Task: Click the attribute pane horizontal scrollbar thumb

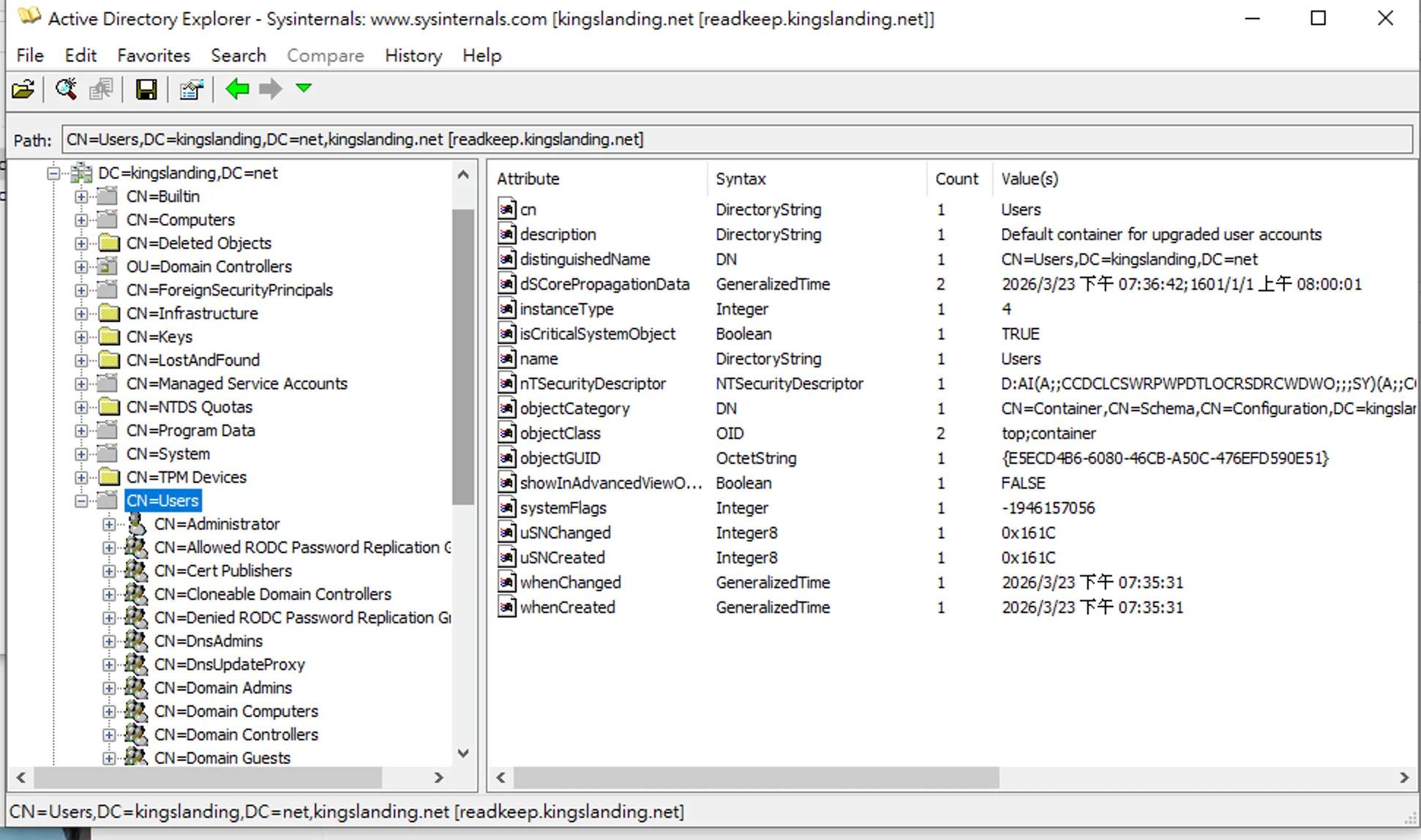Action: click(x=756, y=778)
